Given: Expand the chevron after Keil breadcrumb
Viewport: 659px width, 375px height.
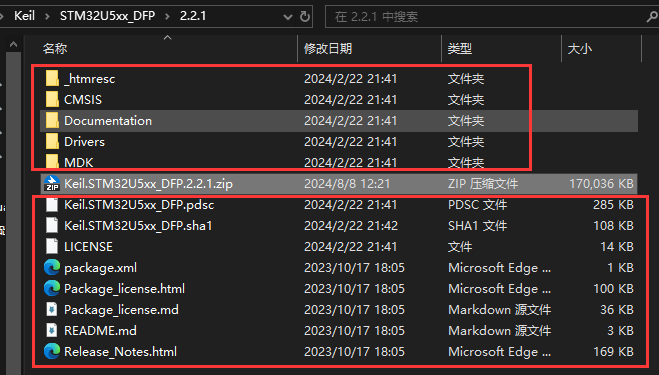Looking at the screenshot, I should click(47, 16).
